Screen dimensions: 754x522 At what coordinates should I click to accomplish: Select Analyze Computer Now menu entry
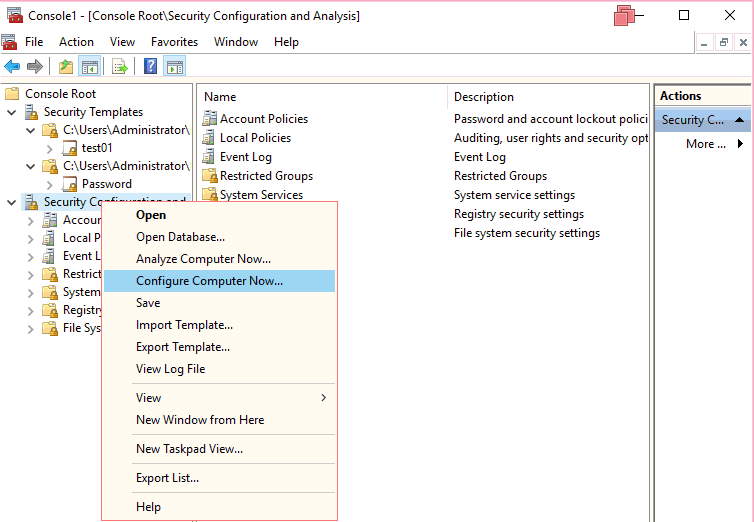(x=203, y=259)
